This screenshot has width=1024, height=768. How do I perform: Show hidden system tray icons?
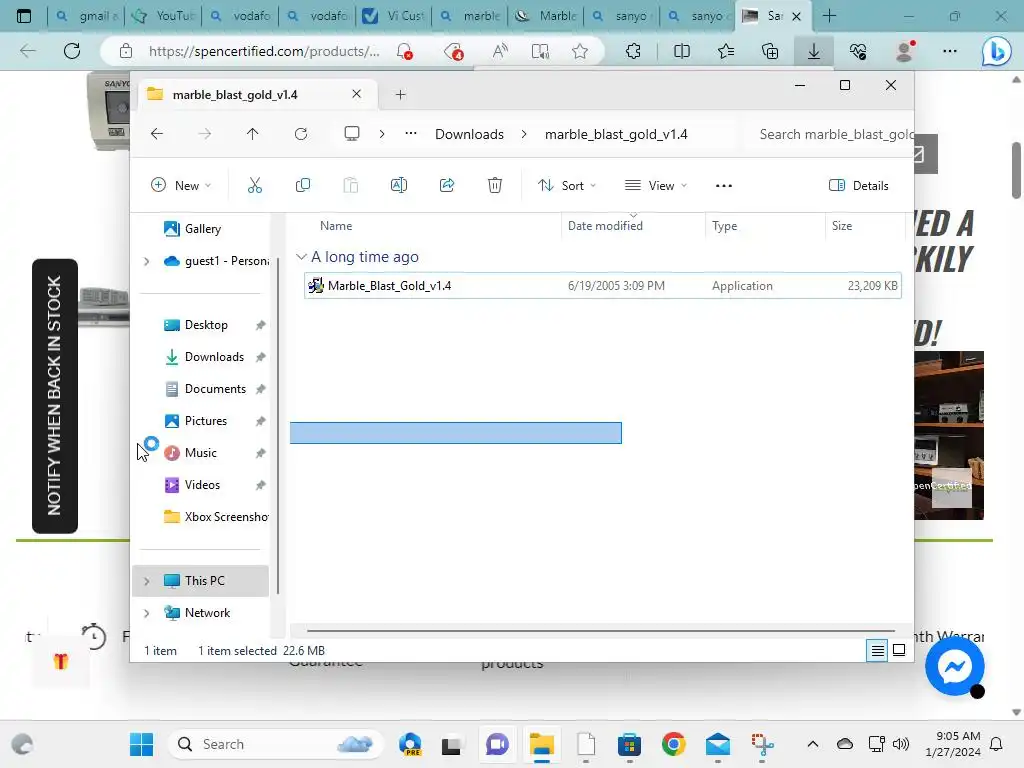(x=812, y=744)
